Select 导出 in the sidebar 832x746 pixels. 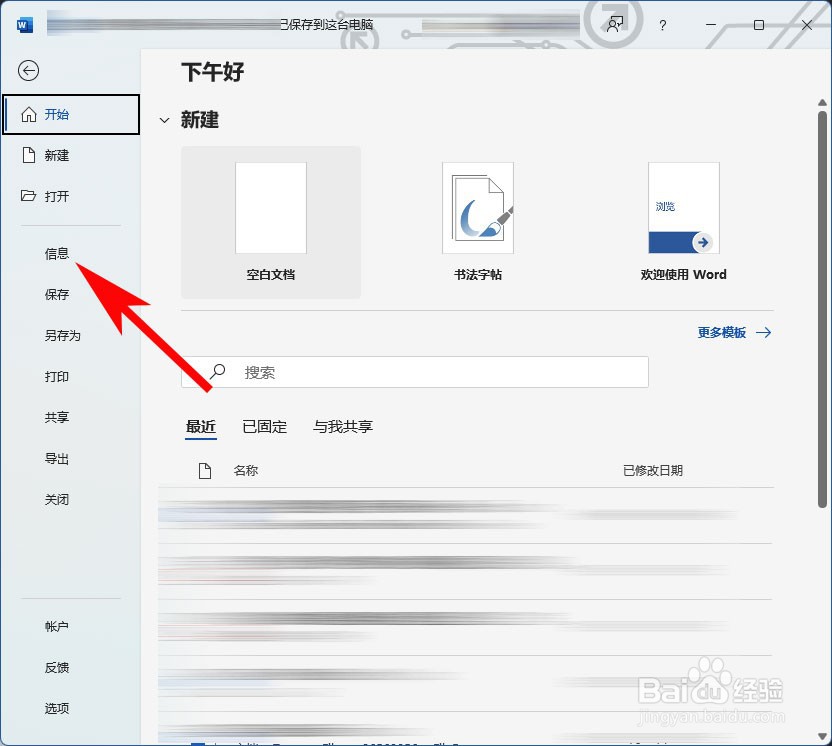tap(57, 458)
